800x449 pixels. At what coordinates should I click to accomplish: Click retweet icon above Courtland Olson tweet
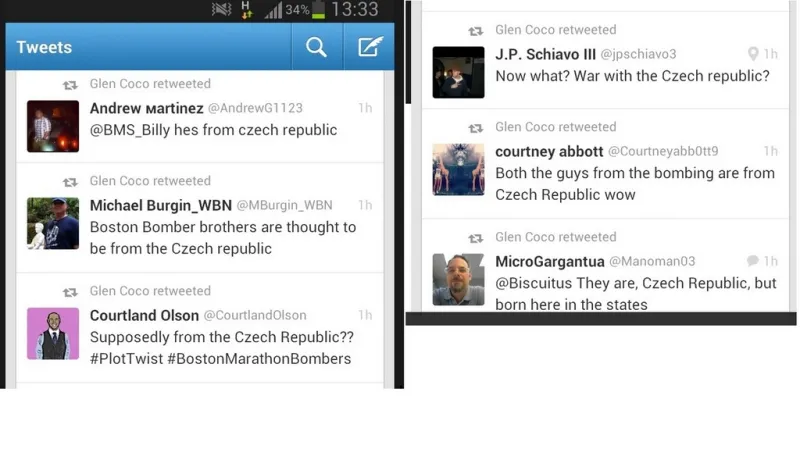[x=70, y=292]
